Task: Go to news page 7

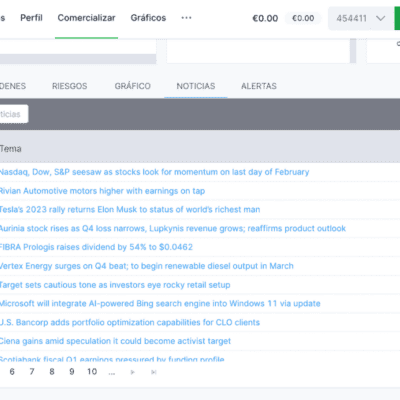Action: [32, 372]
